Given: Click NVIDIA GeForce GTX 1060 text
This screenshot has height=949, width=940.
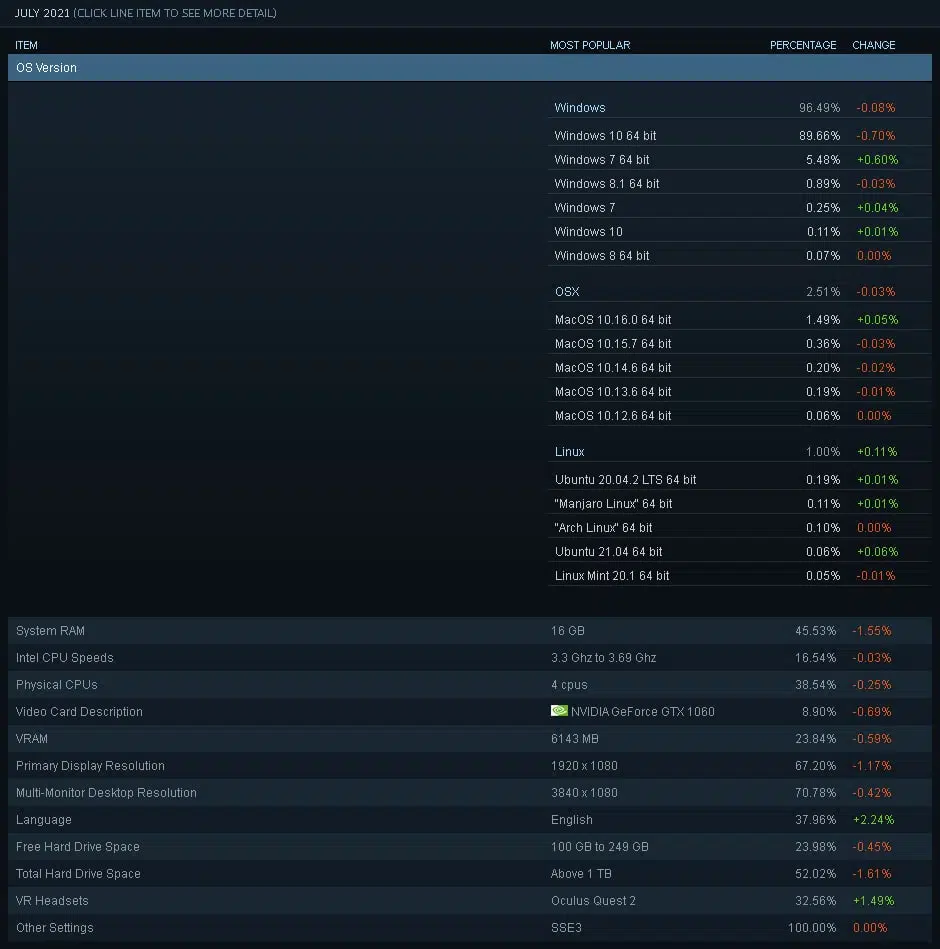Looking at the screenshot, I should (643, 712).
